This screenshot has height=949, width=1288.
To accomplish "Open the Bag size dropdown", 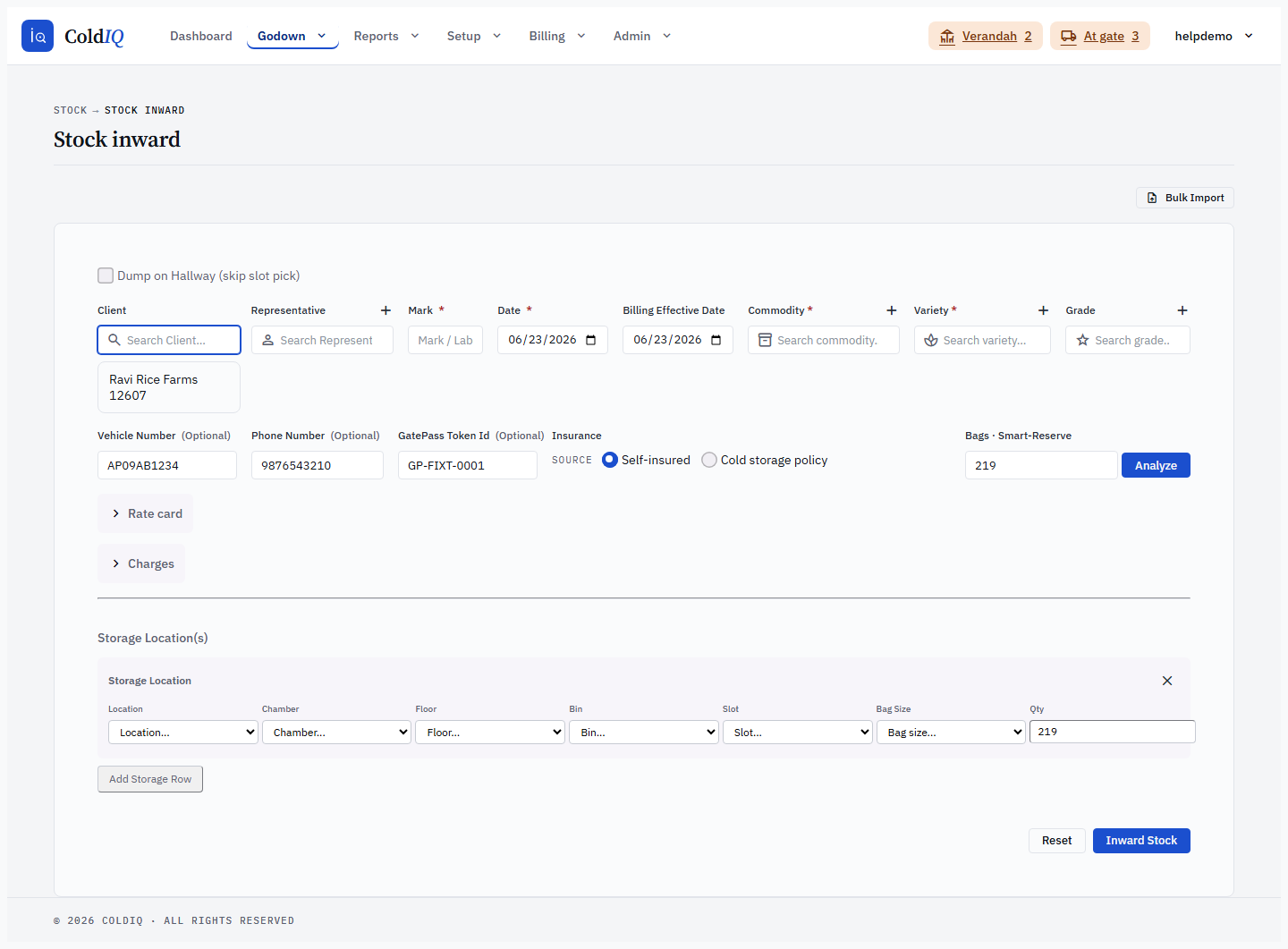I will (x=951, y=732).
